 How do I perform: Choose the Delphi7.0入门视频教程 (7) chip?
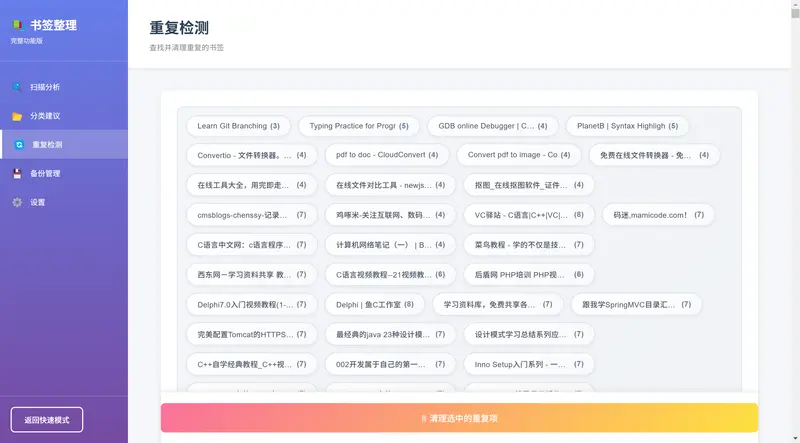click(x=252, y=305)
